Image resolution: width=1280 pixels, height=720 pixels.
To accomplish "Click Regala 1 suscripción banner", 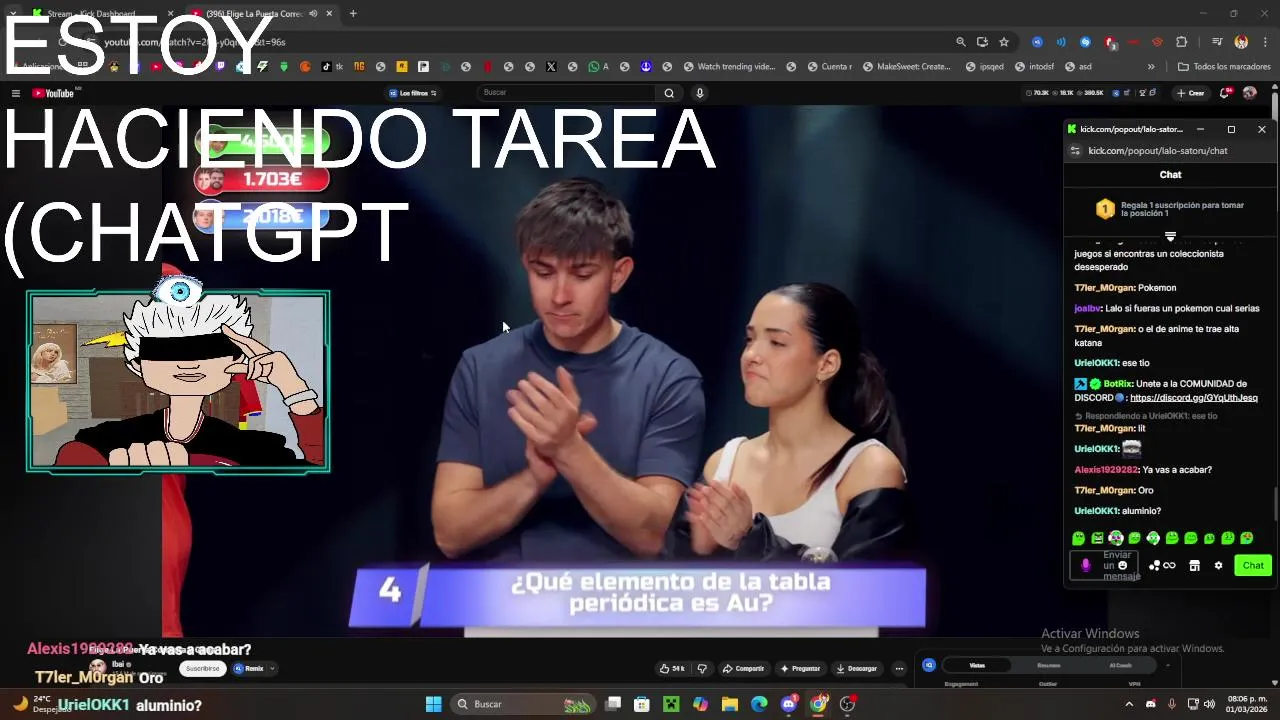I will pyautogui.click(x=1170, y=209).
